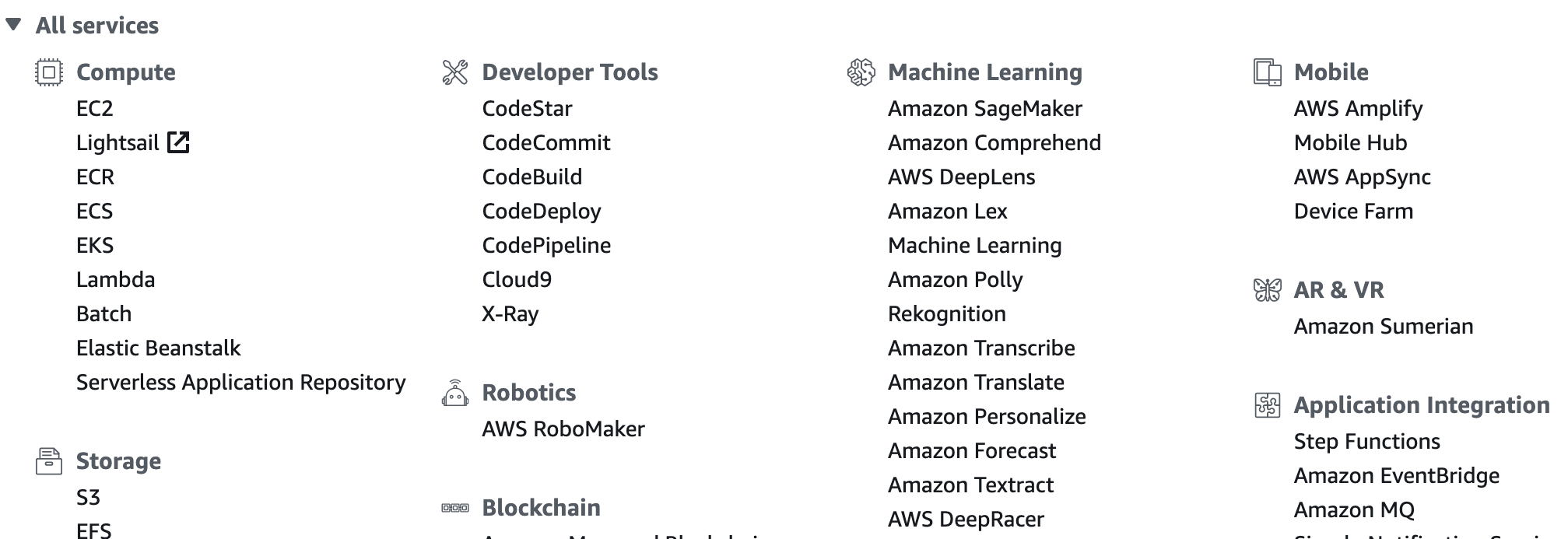Screen dimensions: 1568x539
Task: Open Amazon Sumerian
Action: [x=1383, y=327]
